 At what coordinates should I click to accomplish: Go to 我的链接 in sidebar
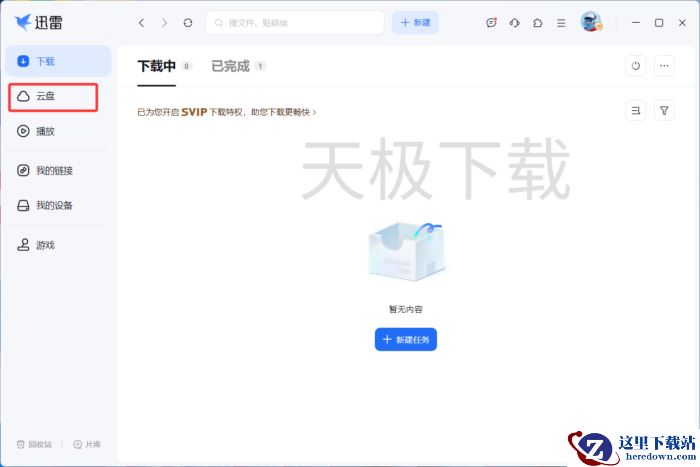tap(58, 171)
